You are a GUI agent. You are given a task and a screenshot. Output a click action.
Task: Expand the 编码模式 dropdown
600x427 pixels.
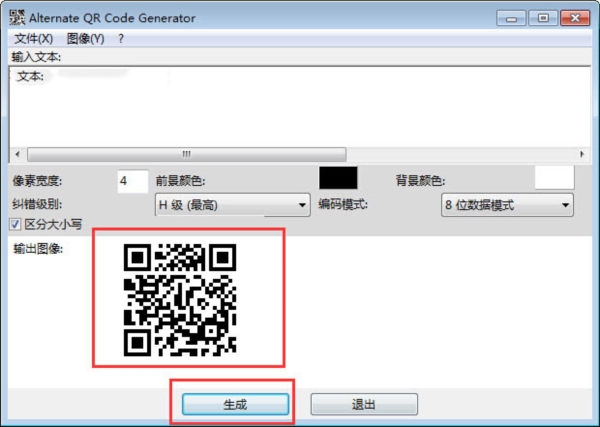[506, 205]
